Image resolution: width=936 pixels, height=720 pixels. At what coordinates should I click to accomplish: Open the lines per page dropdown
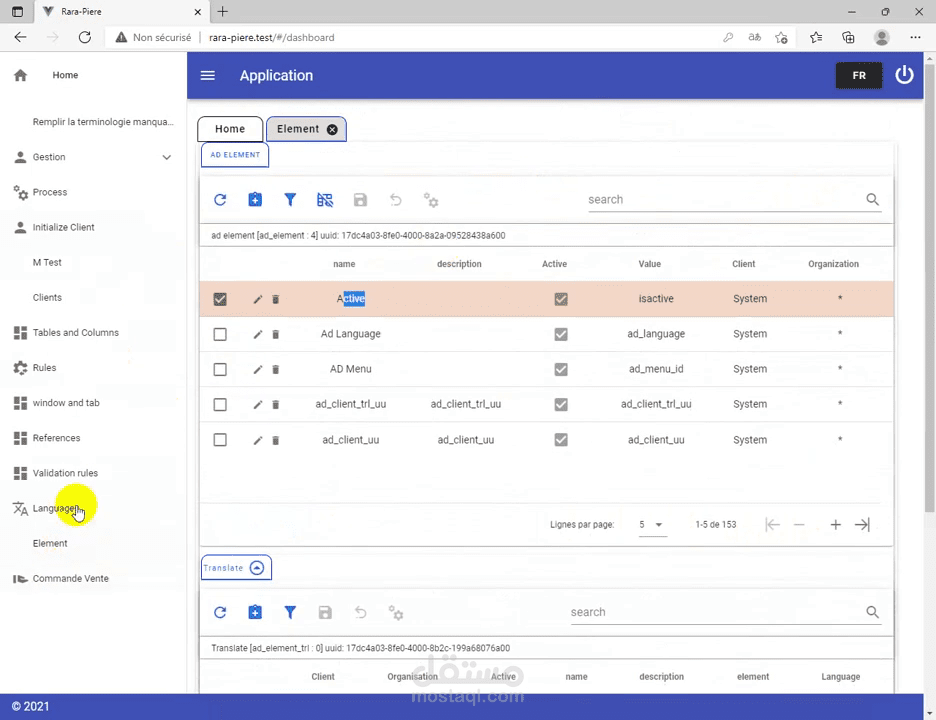[x=652, y=525]
